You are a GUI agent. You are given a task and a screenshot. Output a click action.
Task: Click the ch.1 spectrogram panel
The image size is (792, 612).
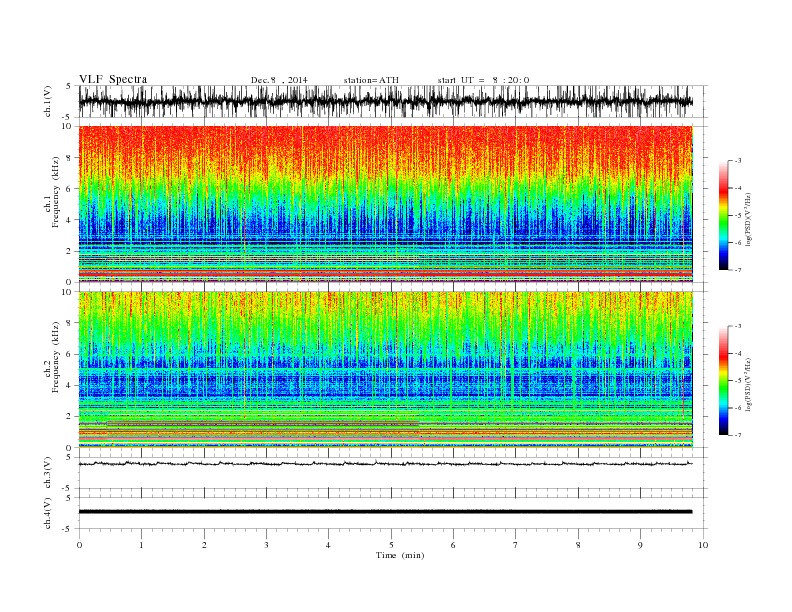coord(385,204)
